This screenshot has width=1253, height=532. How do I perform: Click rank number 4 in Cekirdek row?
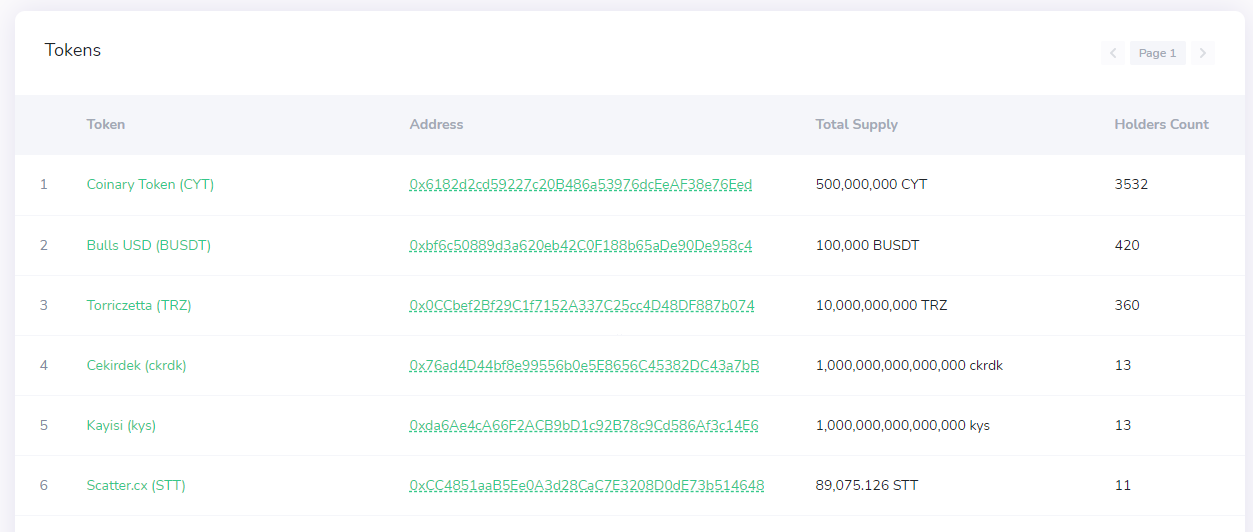point(44,365)
